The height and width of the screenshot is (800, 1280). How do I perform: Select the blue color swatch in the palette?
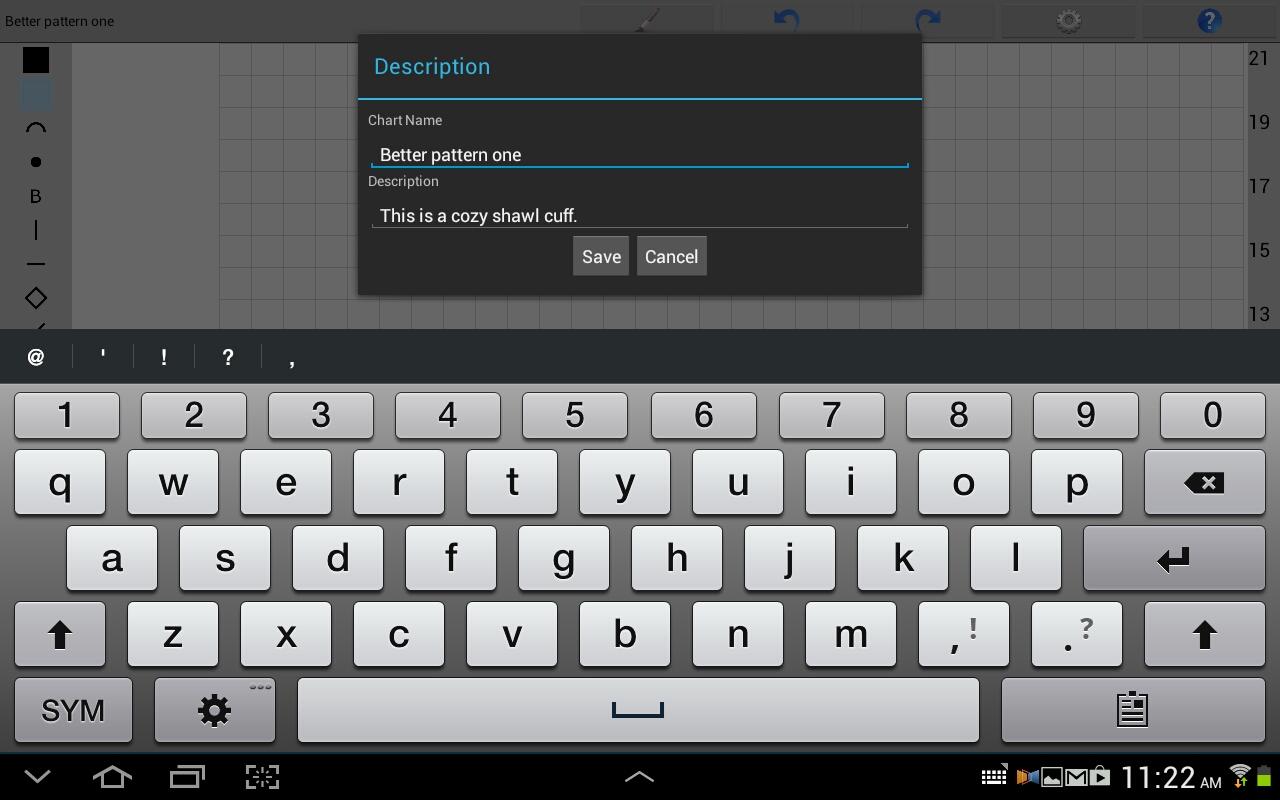pyautogui.click(x=36, y=94)
